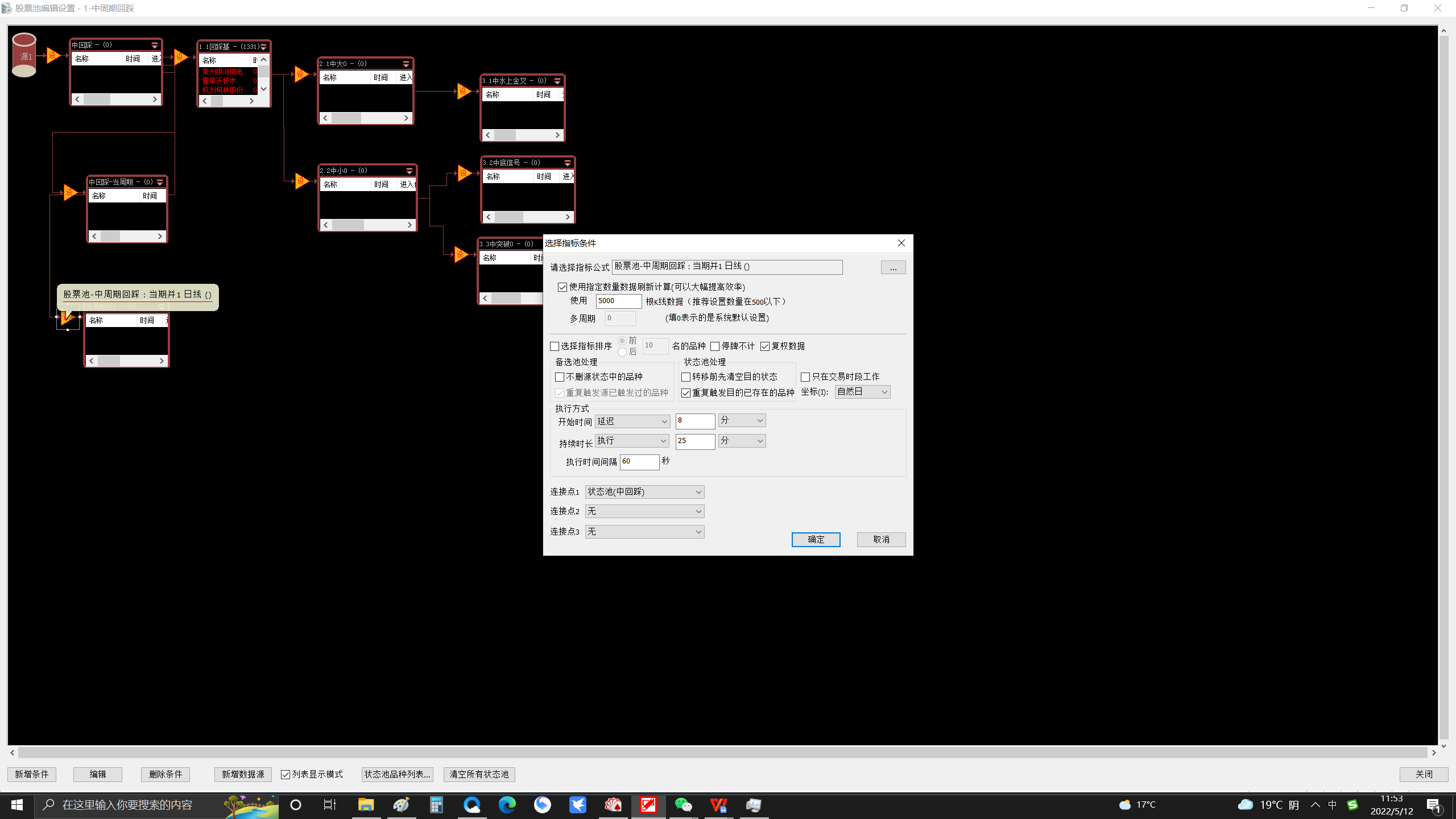Click 确定 to confirm settings
Screen dimensions: 1456x819
(816, 540)
